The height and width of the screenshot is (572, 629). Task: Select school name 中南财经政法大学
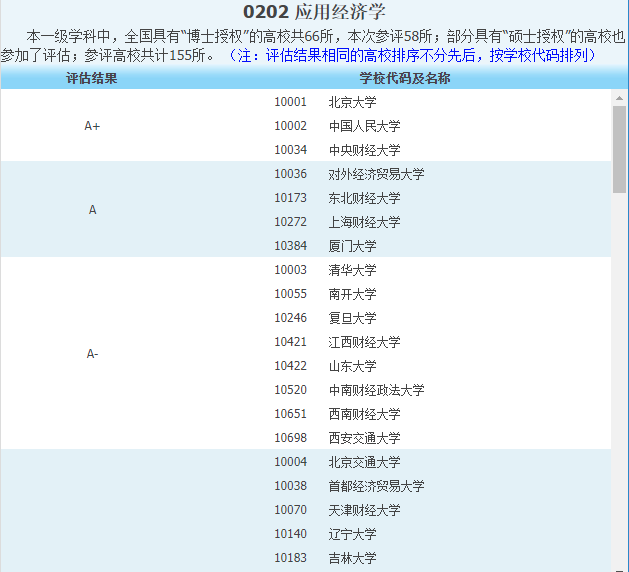click(x=376, y=390)
